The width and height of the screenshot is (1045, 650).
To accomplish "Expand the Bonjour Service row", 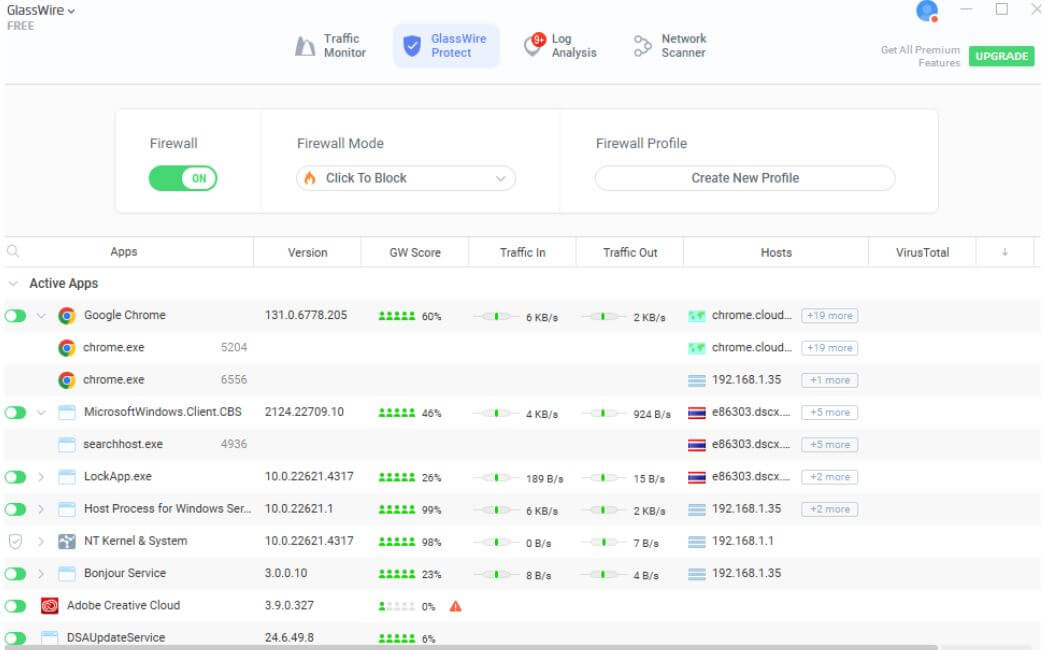I will click(x=41, y=573).
